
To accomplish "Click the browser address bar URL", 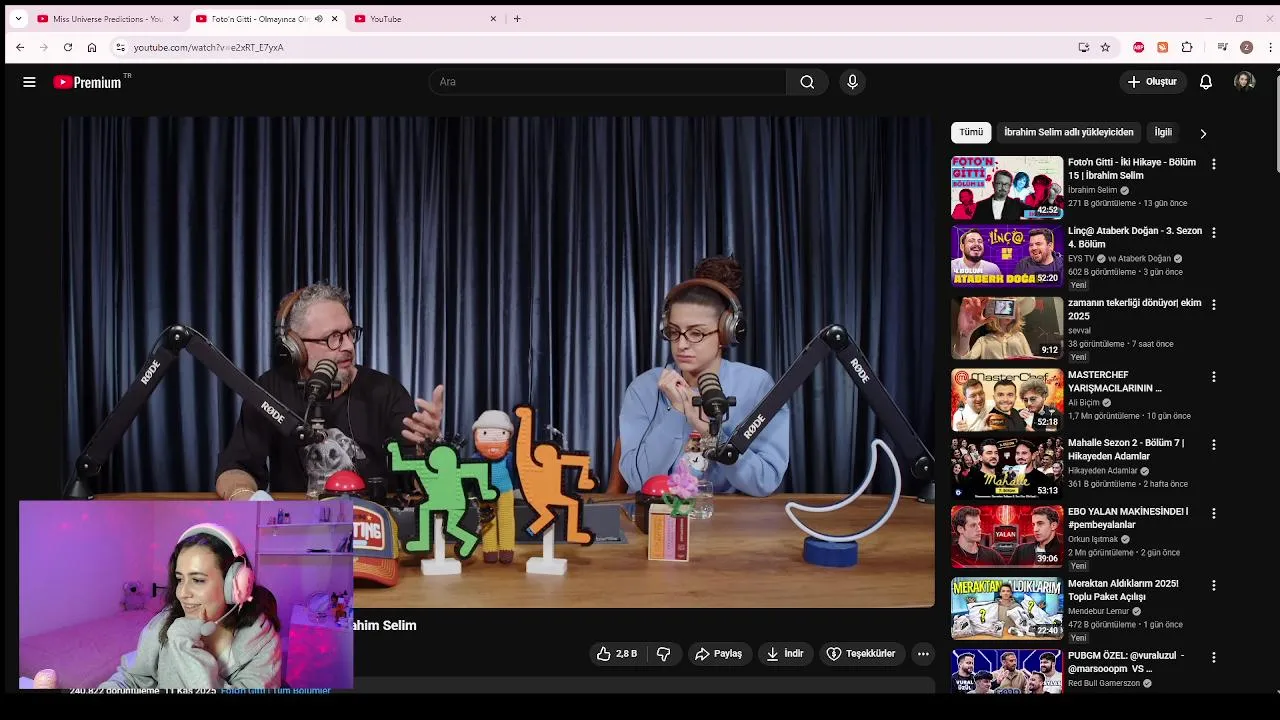I will (x=208, y=47).
